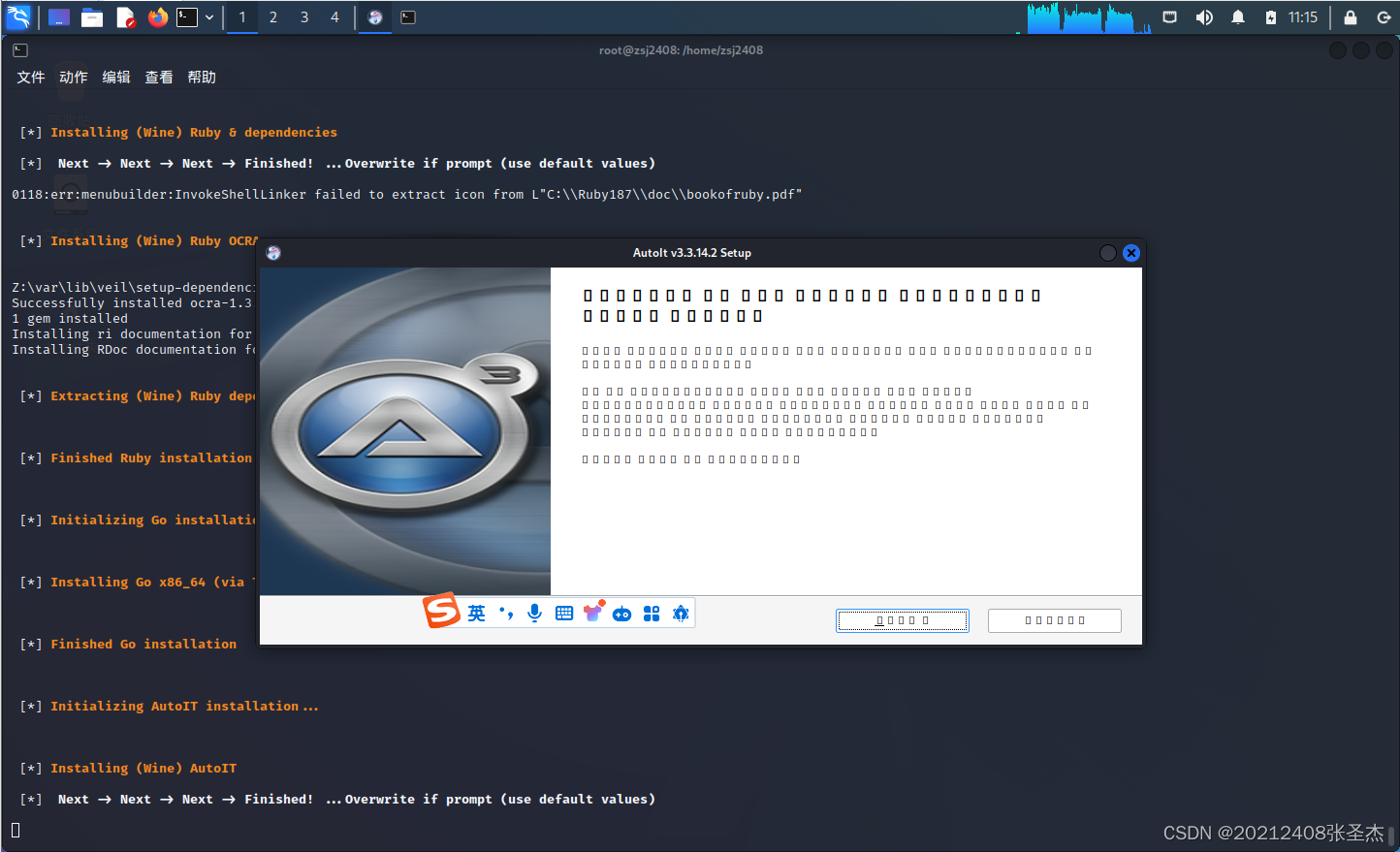Expand the terminal launcher dropdown arrow

click(209, 17)
